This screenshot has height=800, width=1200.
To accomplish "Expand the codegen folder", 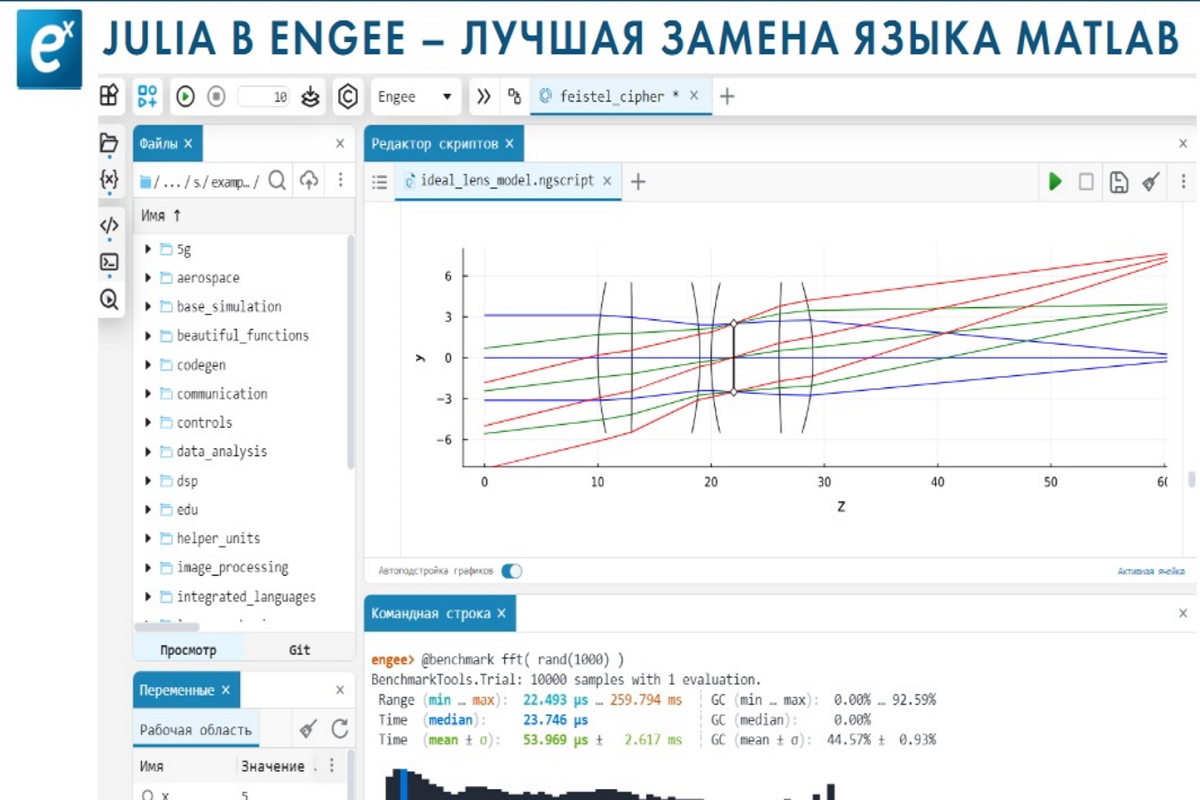I will [x=148, y=365].
